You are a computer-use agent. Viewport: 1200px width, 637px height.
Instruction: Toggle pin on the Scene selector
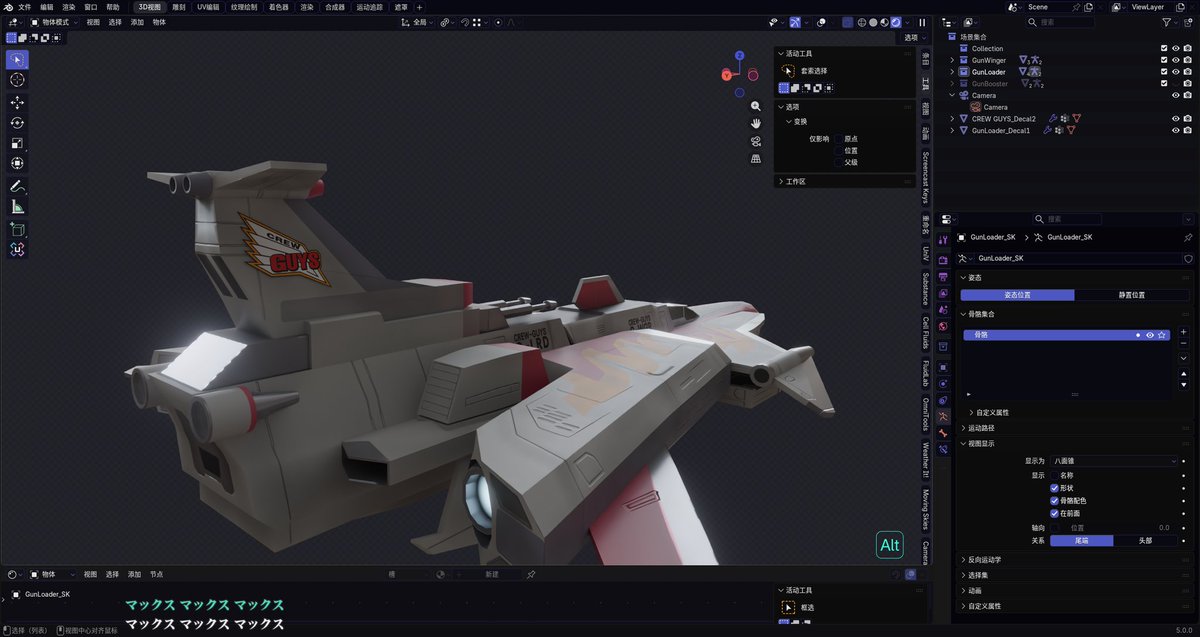click(1076, 6)
